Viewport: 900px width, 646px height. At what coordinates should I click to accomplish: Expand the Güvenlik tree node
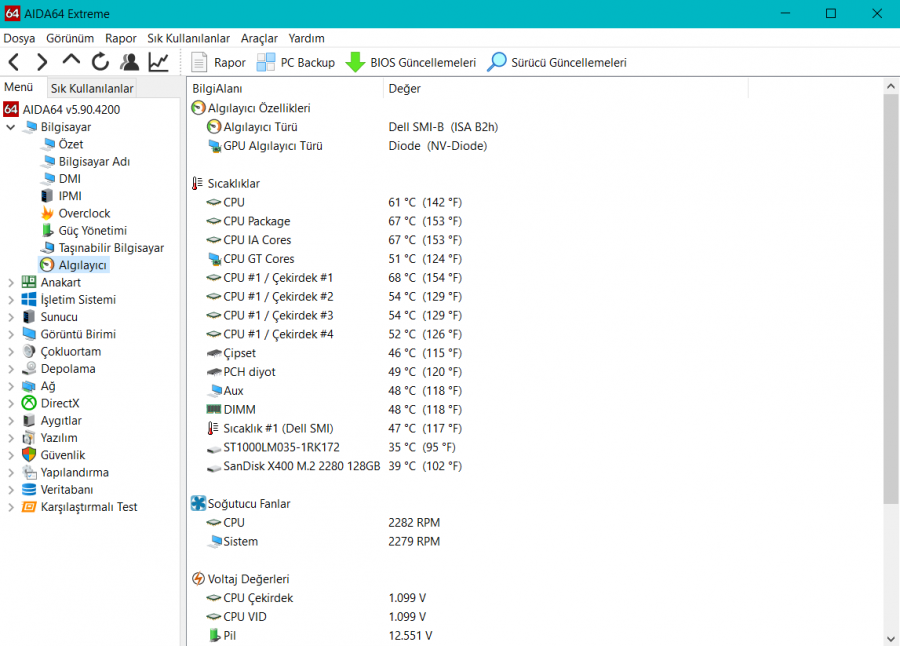pos(11,455)
